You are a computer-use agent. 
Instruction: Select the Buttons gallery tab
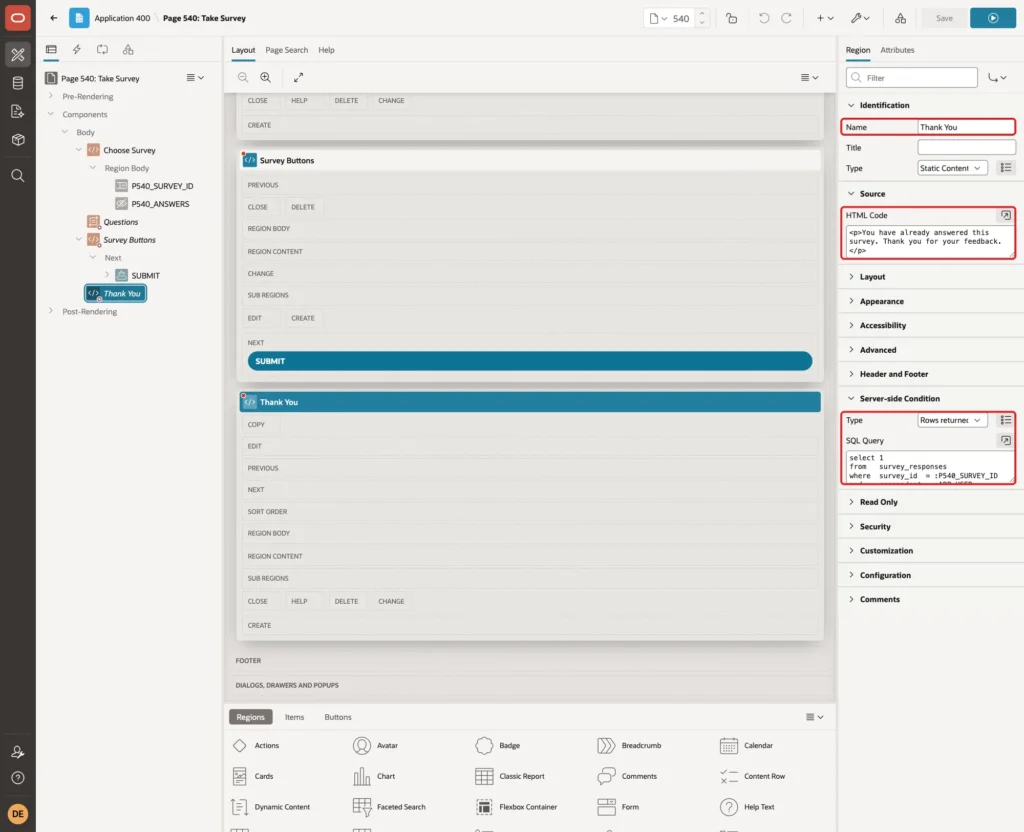(338, 717)
